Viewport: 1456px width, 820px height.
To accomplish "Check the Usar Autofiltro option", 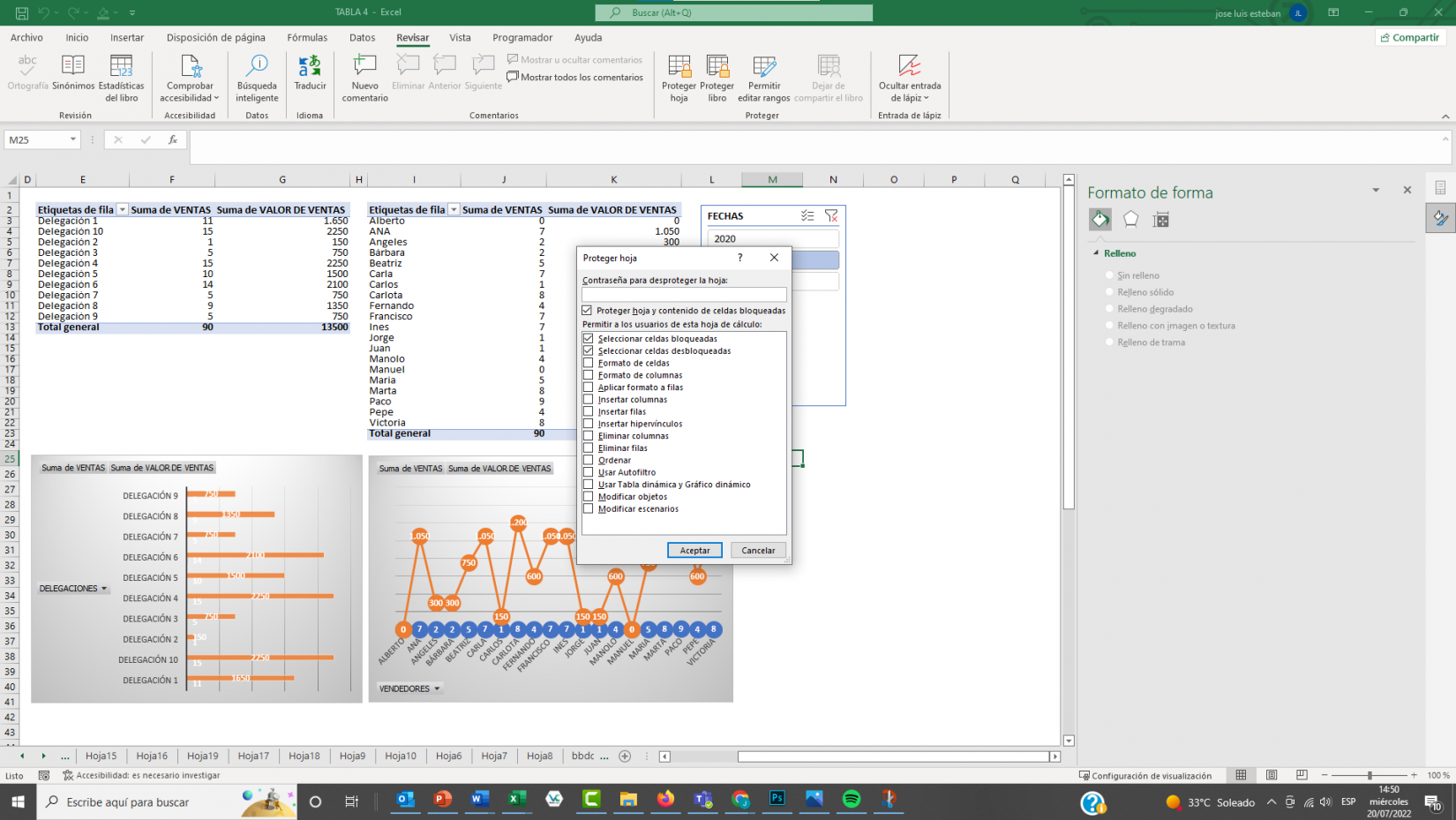I will (x=589, y=472).
